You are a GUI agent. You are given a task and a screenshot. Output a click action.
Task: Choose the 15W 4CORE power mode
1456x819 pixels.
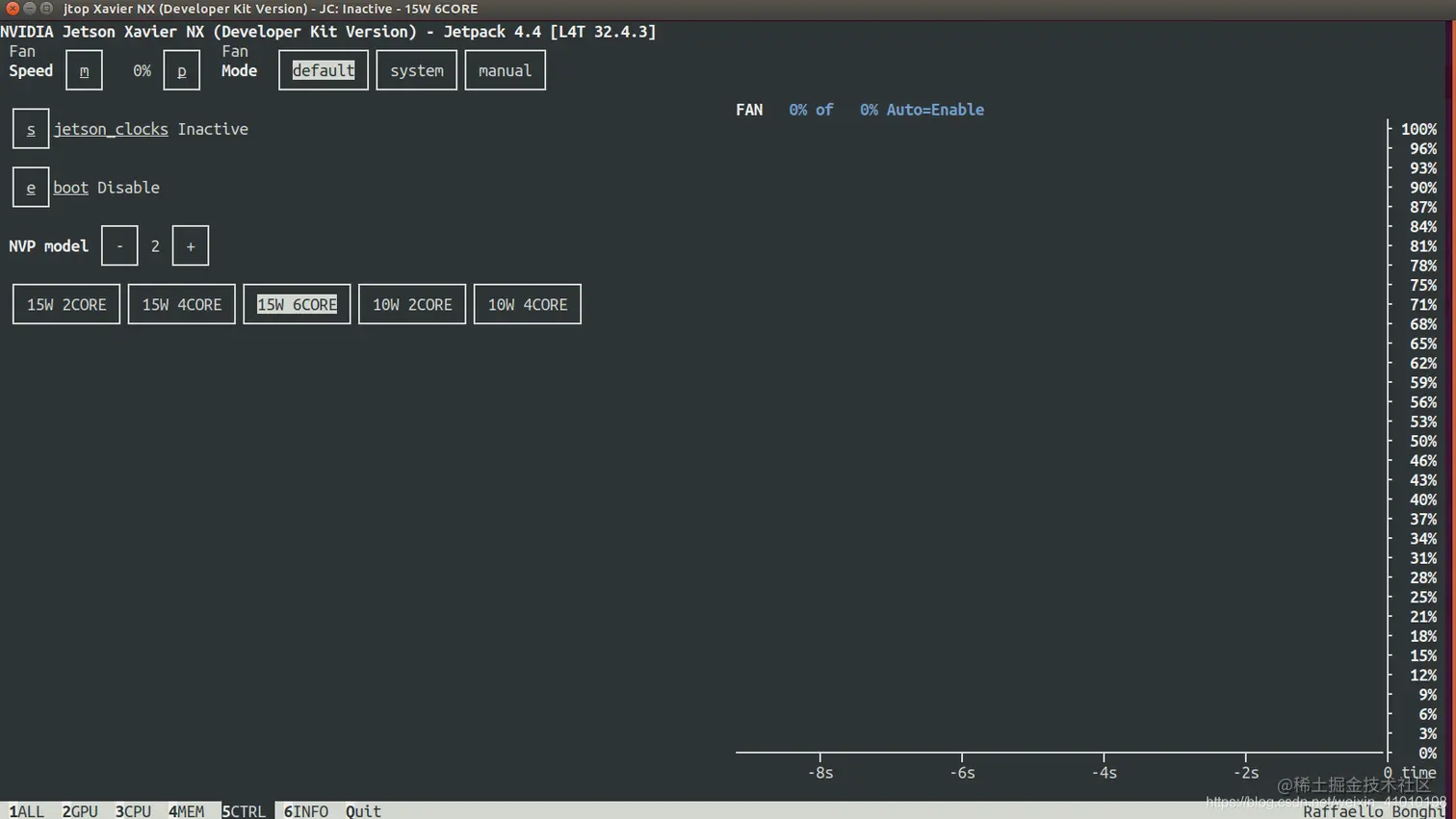pyautogui.click(x=182, y=304)
